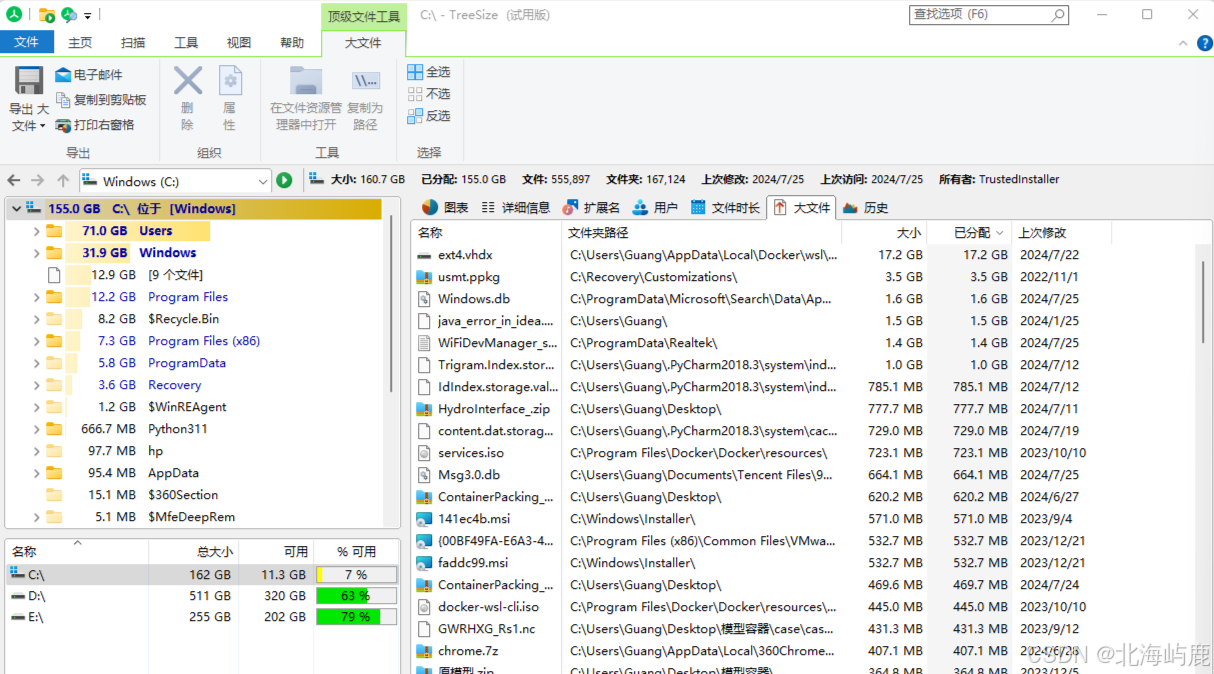The height and width of the screenshot is (674, 1214).
Task: Go back with the left arrow
Action: click(x=14, y=181)
